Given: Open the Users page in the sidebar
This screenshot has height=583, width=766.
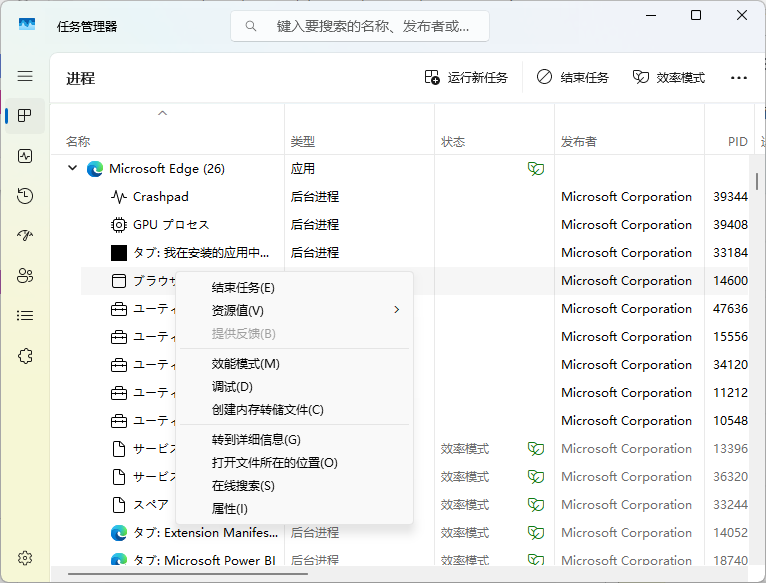Looking at the screenshot, I should (x=25, y=276).
